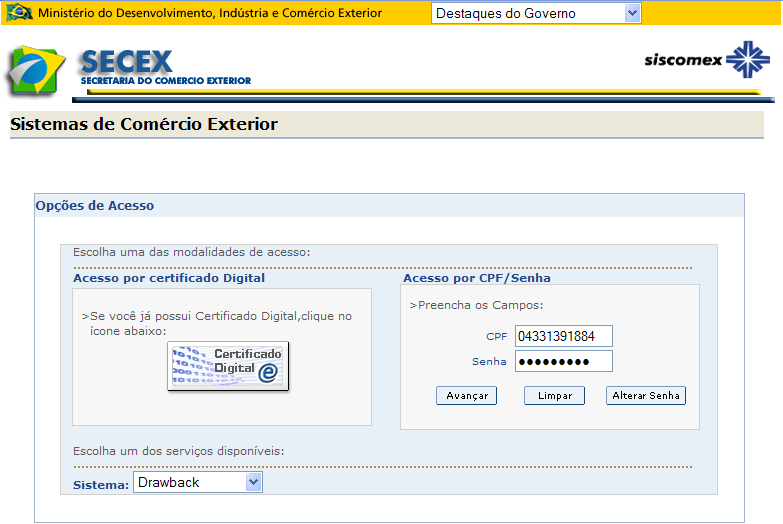
Task: Click the Certificado Digital icon button
Action: (228, 366)
